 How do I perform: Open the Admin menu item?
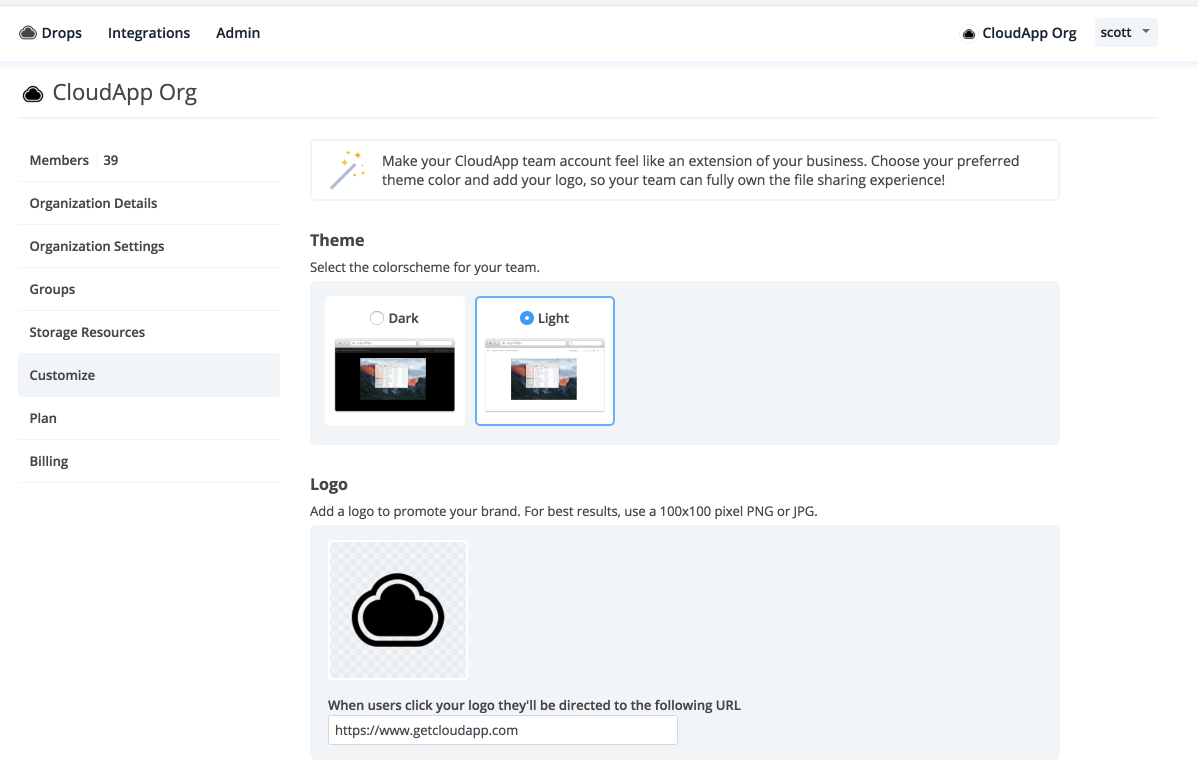pyautogui.click(x=238, y=33)
